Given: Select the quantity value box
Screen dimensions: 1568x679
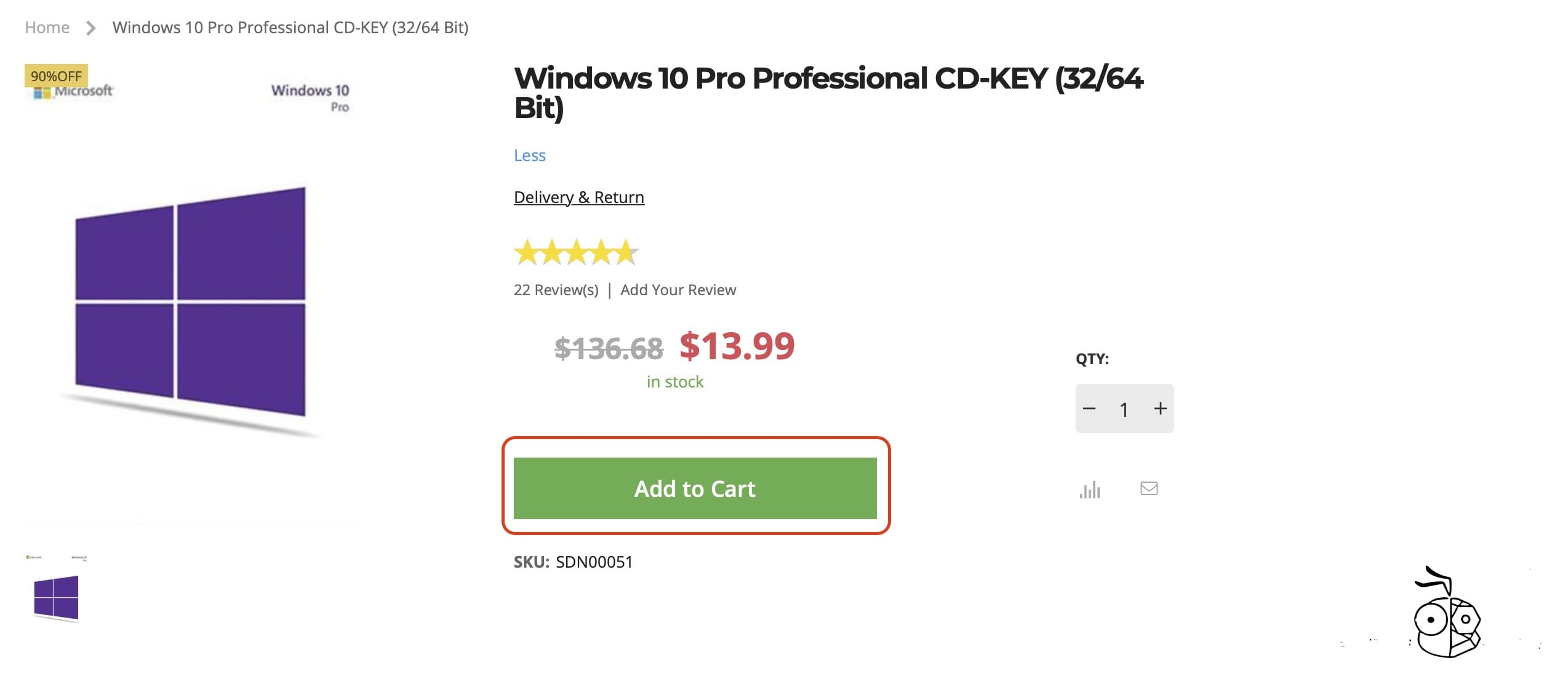Looking at the screenshot, I should (x=1124, y=409).
